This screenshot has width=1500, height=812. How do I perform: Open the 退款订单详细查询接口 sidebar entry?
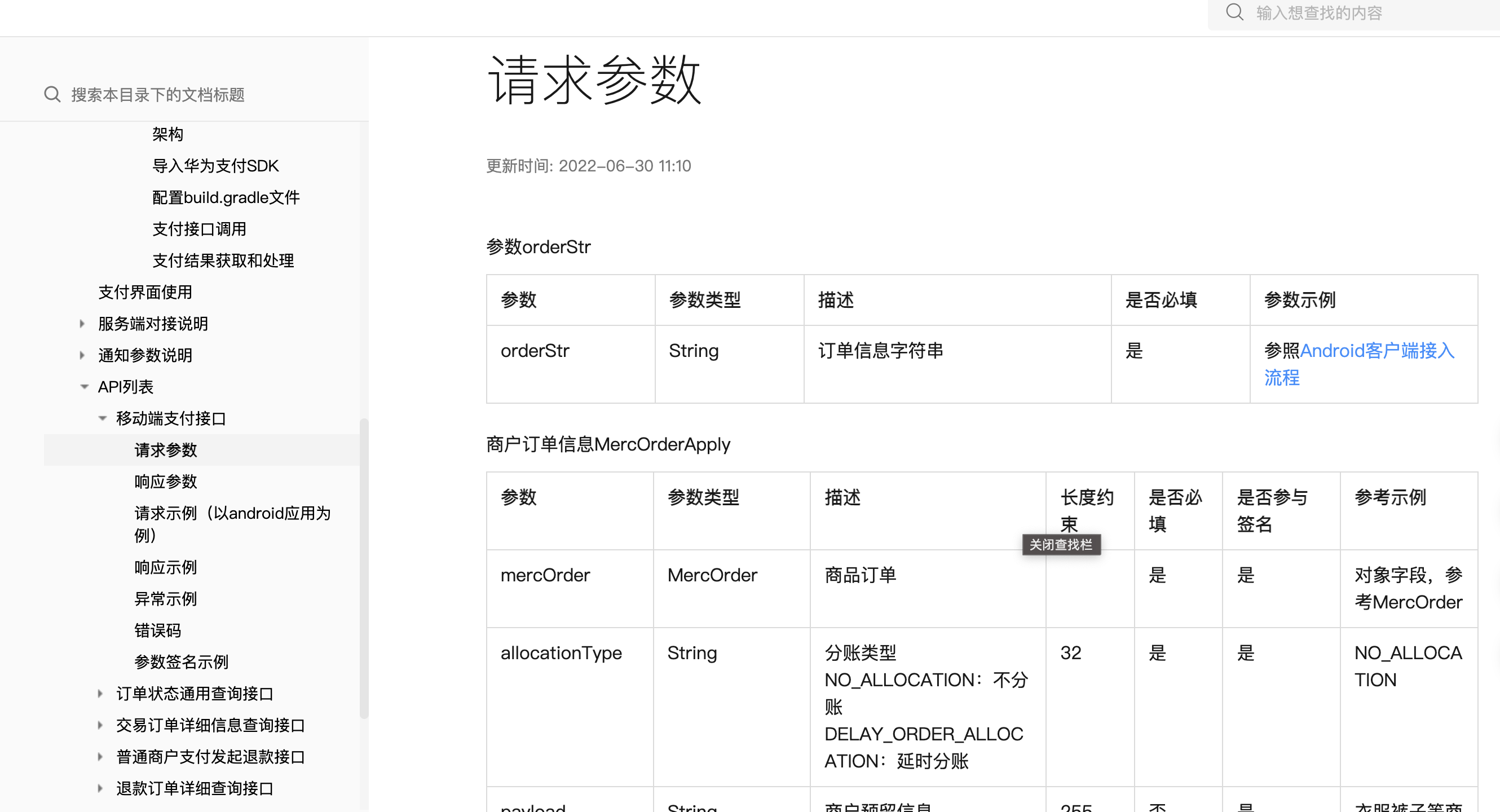[195, 788]
